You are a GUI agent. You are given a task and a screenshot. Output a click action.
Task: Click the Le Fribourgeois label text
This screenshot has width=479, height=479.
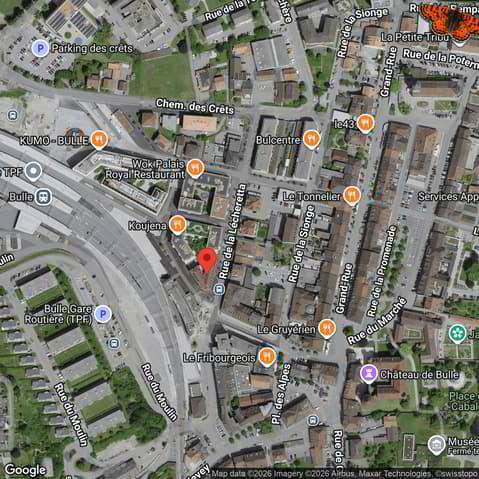(x=219, y=358)
